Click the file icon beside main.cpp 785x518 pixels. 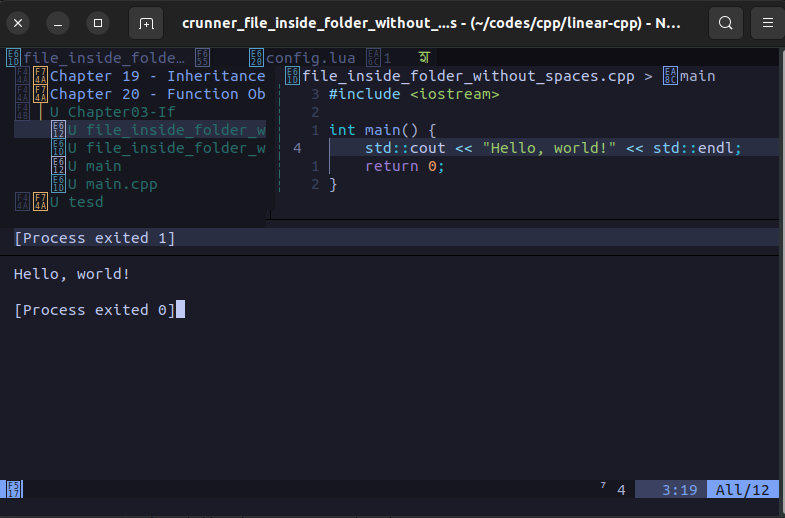point(59,184)
